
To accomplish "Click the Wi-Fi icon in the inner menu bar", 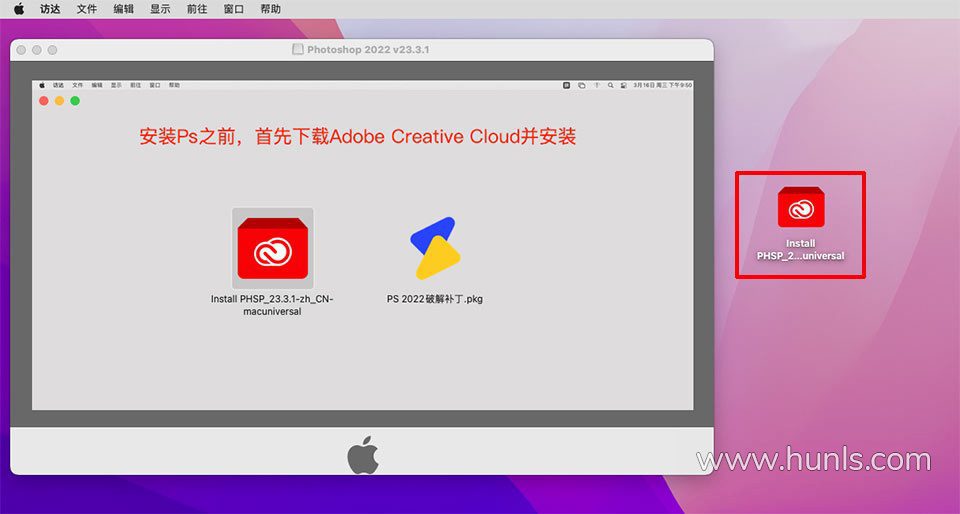I will (595, 86).
